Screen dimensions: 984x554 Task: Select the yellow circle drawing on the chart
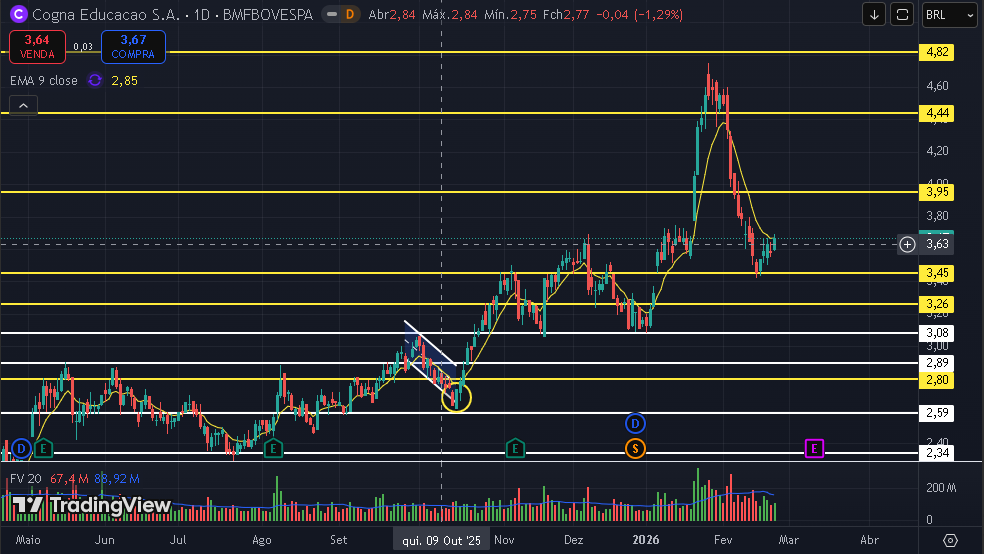click(x=456, y=397)
